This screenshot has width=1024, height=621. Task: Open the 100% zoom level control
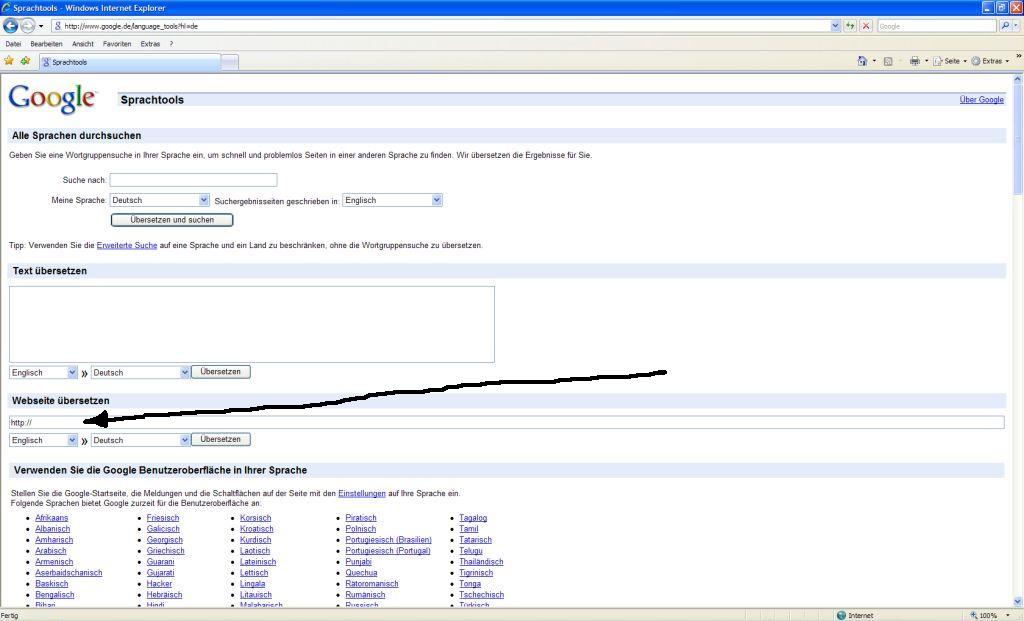point(990,615)
